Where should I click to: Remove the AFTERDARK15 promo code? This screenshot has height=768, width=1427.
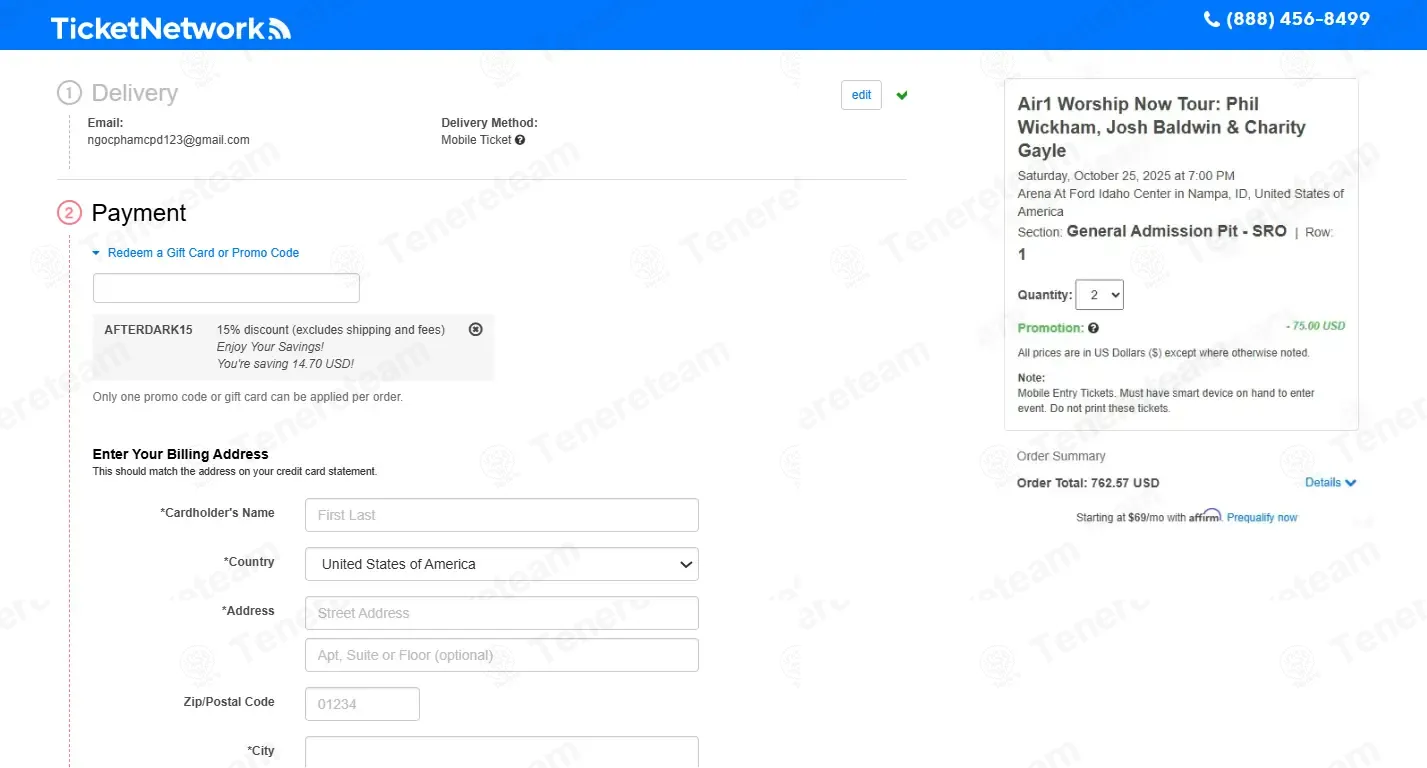click(475, 329)
